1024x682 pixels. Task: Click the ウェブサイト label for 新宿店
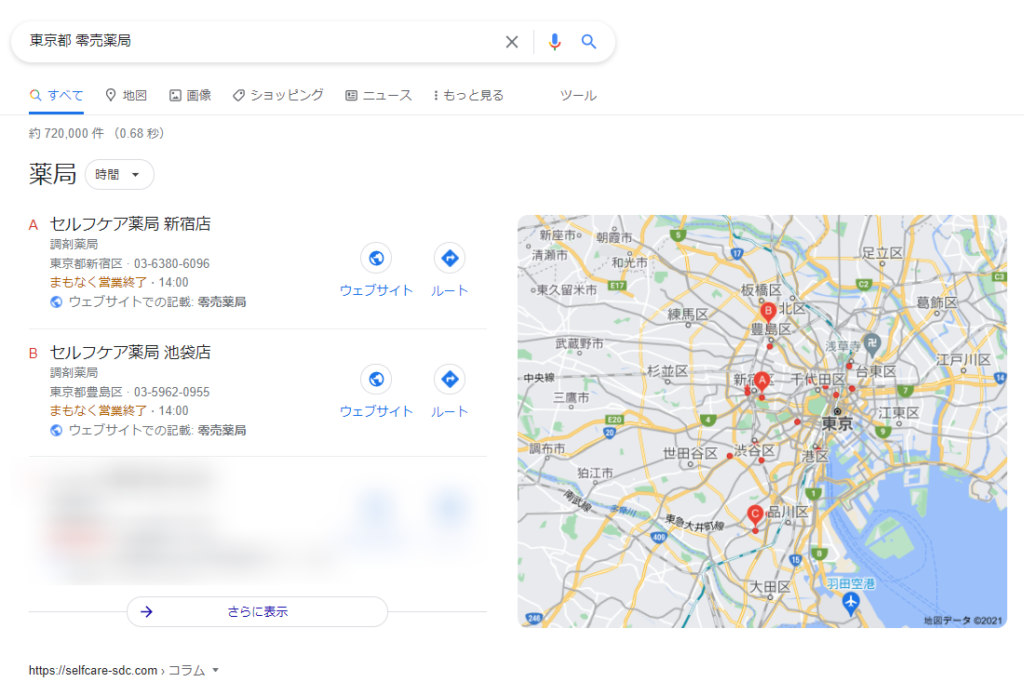pyautogui.click(x=376, y=290)
